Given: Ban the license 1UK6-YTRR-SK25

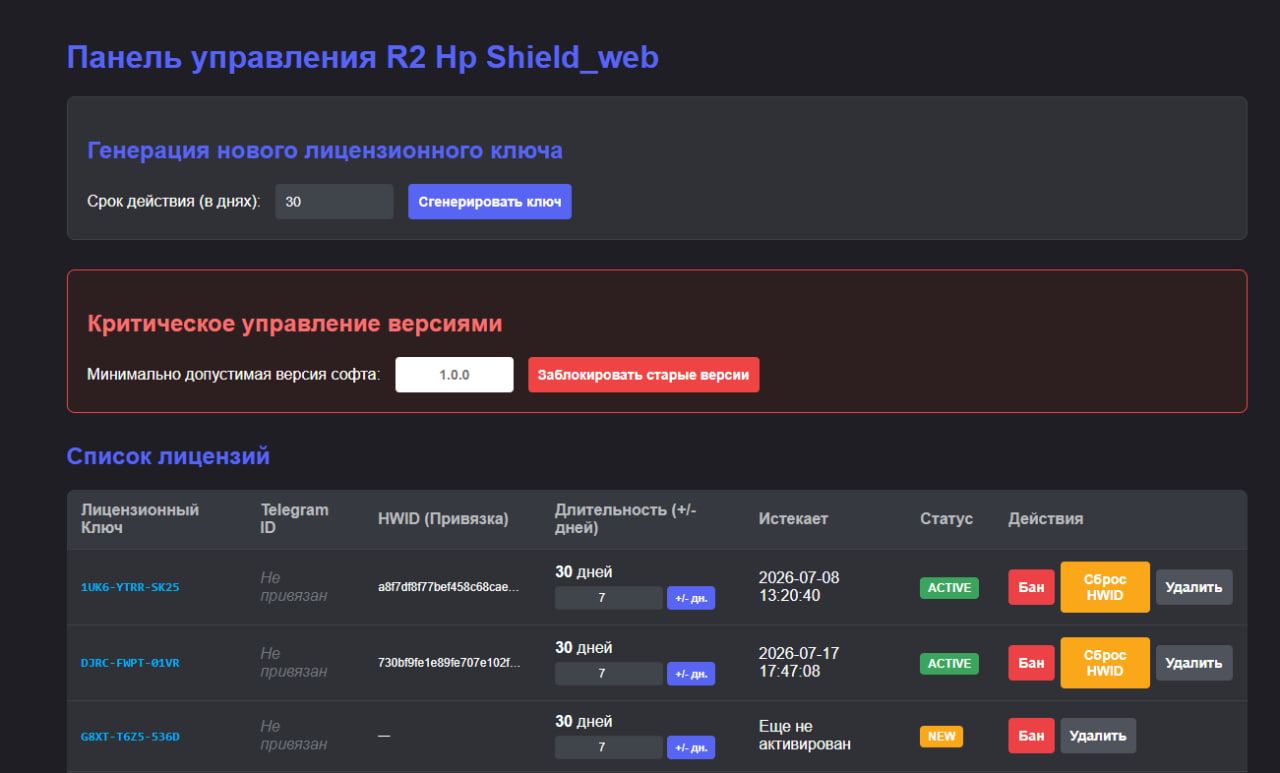Looking at the screenshot, I should click(x=1031, y=587).
